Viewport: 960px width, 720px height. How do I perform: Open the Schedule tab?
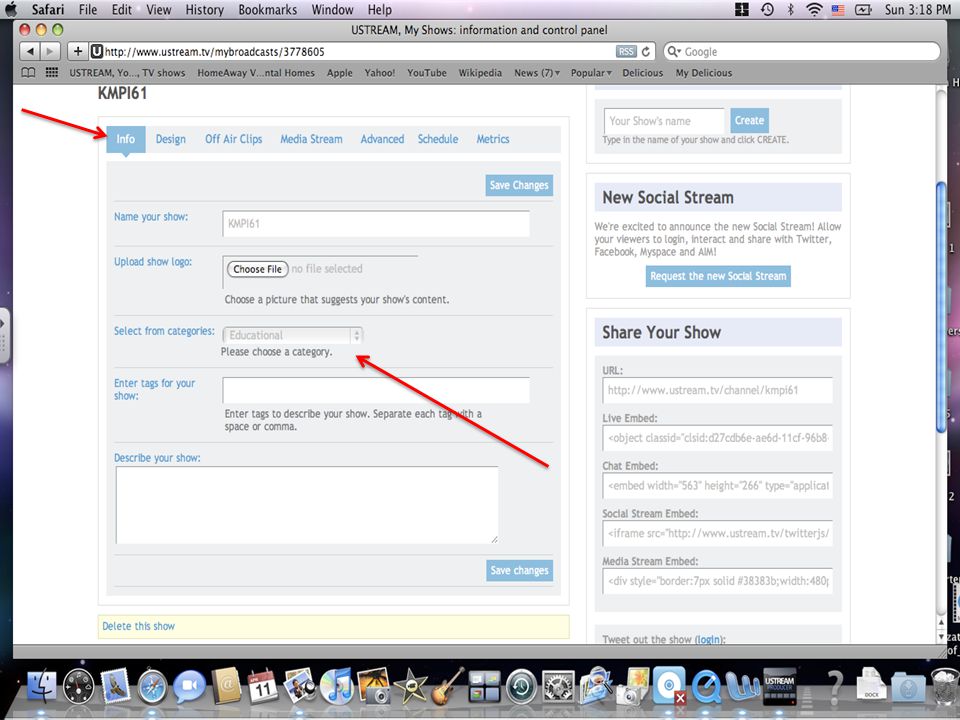click(438, 139)
